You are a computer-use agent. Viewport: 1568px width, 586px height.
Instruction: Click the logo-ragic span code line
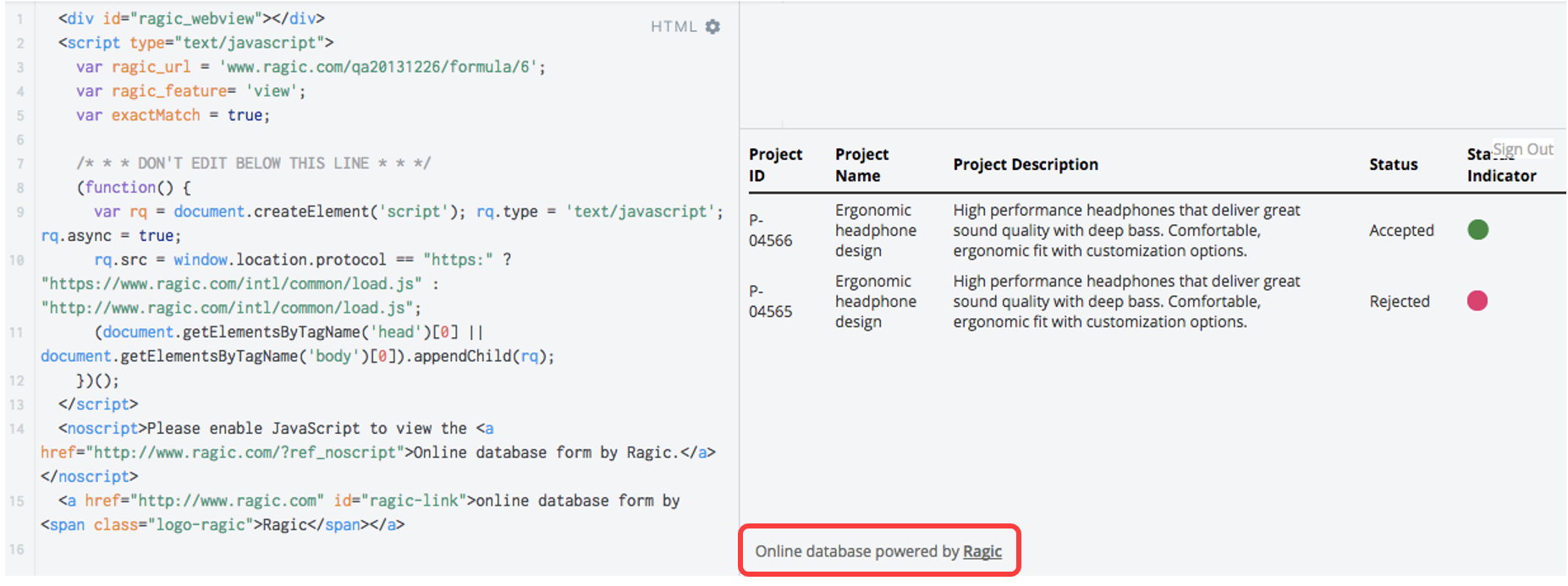point(223,525)
